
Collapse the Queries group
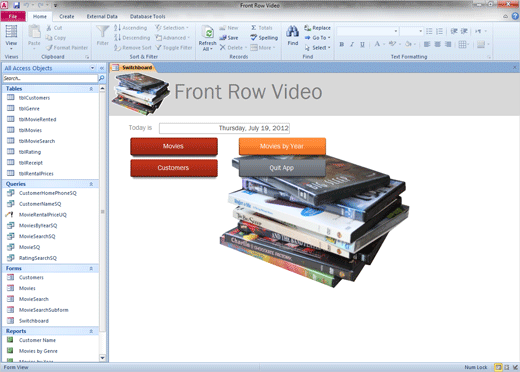tap(91, 184)
